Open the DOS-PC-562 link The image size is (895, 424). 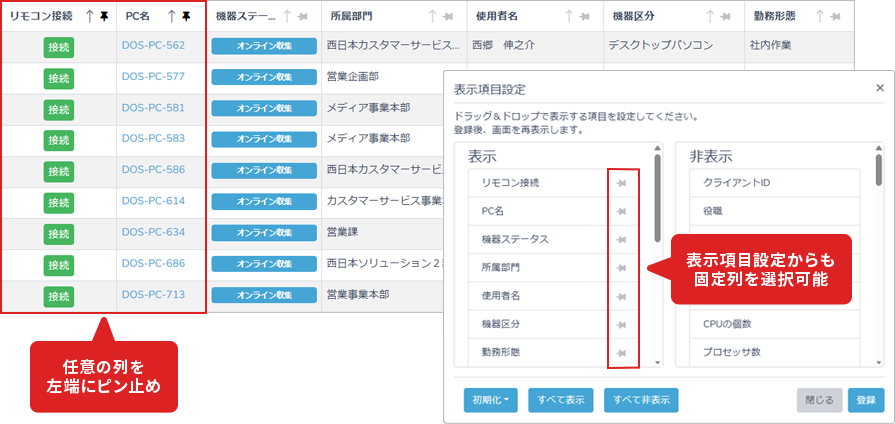point(153,45)
